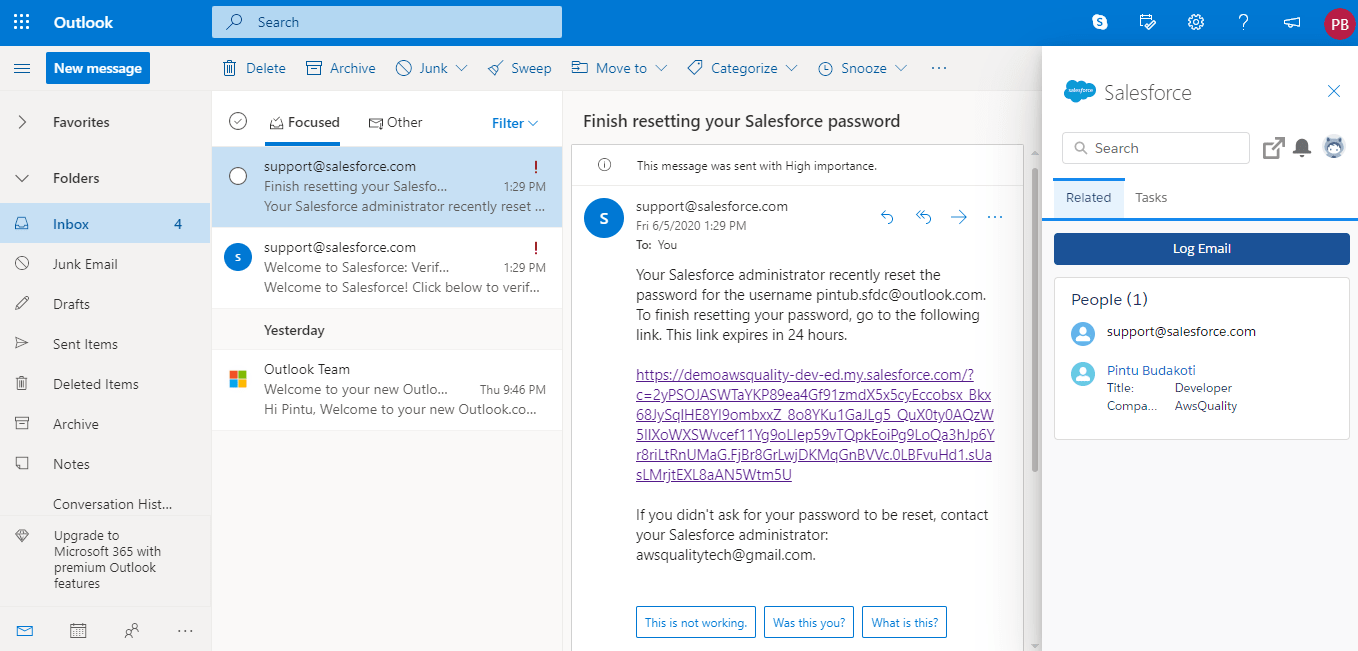Click the New message button
Viewport: 1358px width, 651px height.
[x=98, y=68]
